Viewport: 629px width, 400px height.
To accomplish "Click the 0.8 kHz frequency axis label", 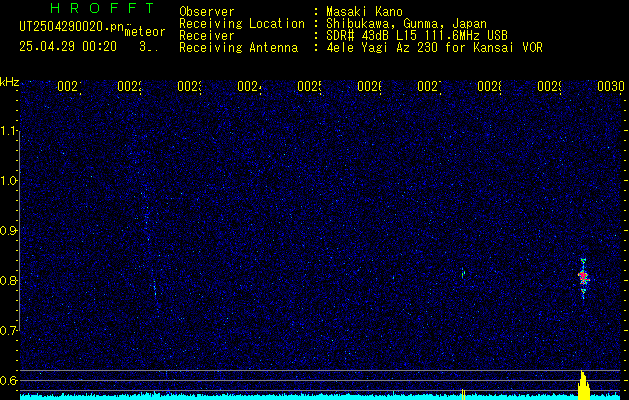I will click(9, 280).
